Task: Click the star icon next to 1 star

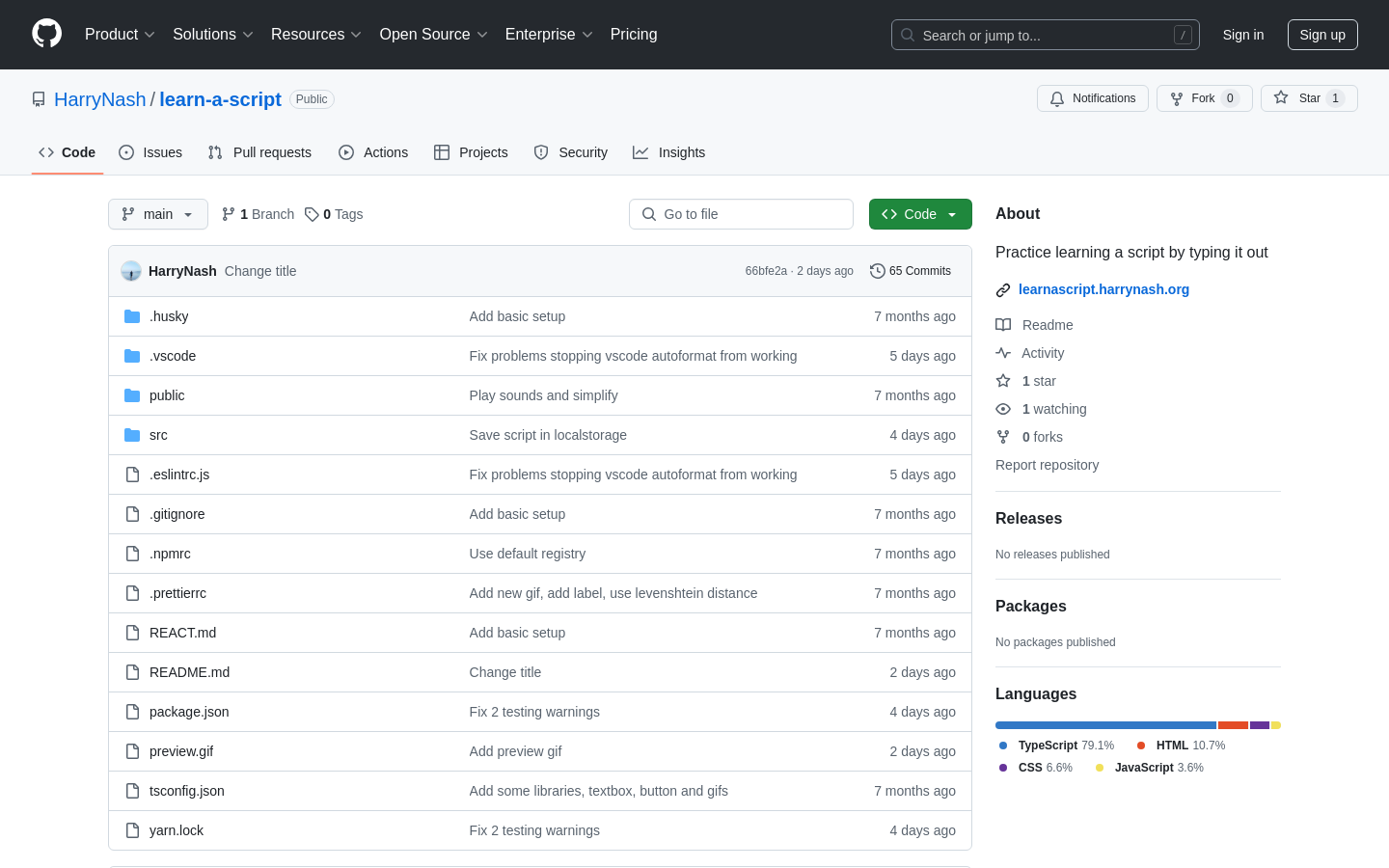Action: click(x=1003, y=381)
